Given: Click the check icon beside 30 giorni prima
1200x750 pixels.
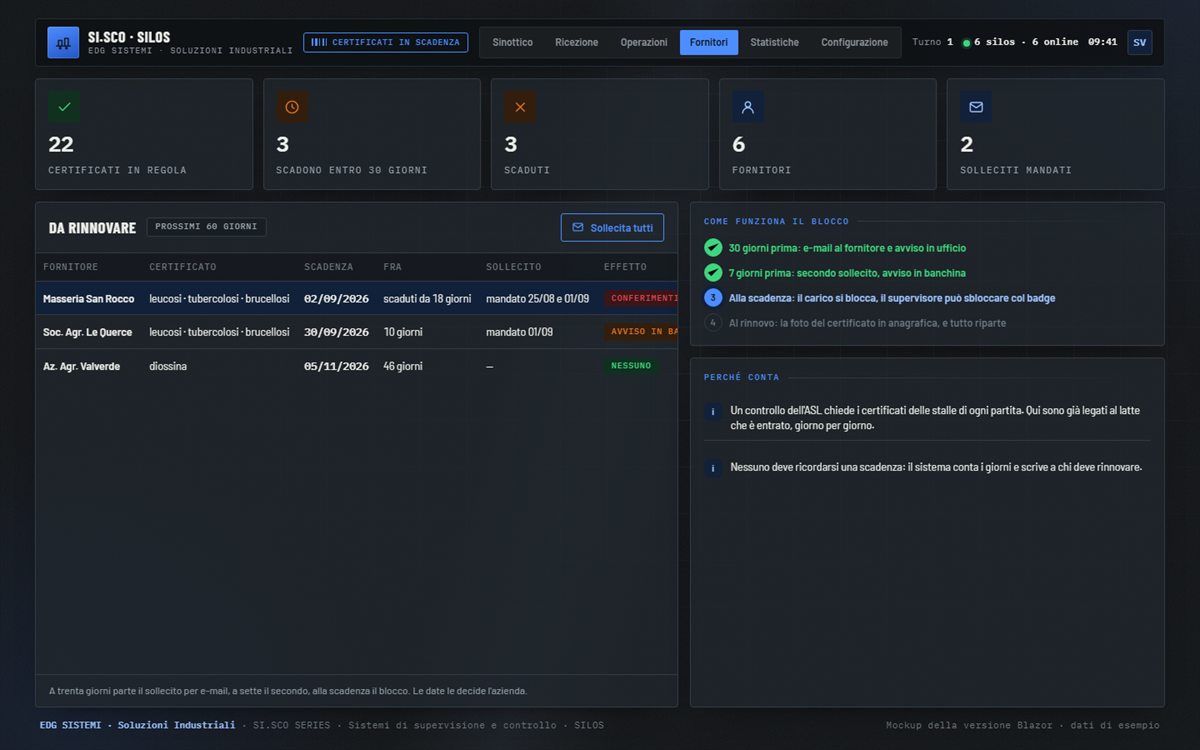Looking at the screenshot, I should [713, 248].
